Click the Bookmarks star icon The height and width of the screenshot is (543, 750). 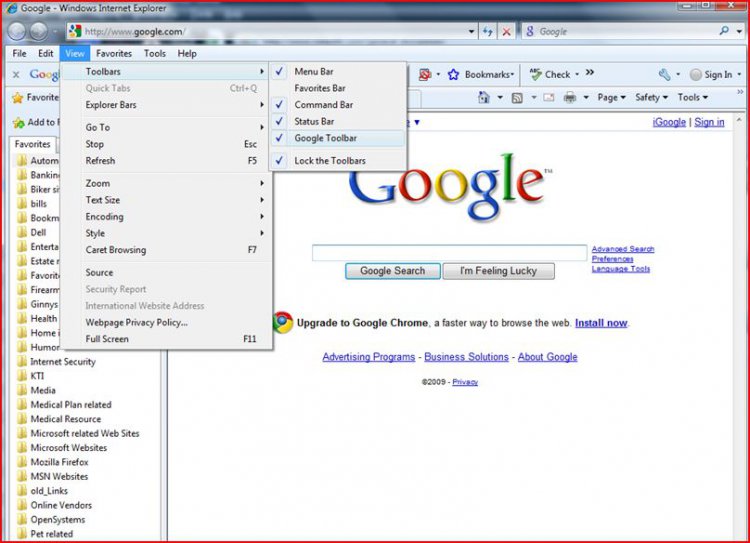coord(453,75)
